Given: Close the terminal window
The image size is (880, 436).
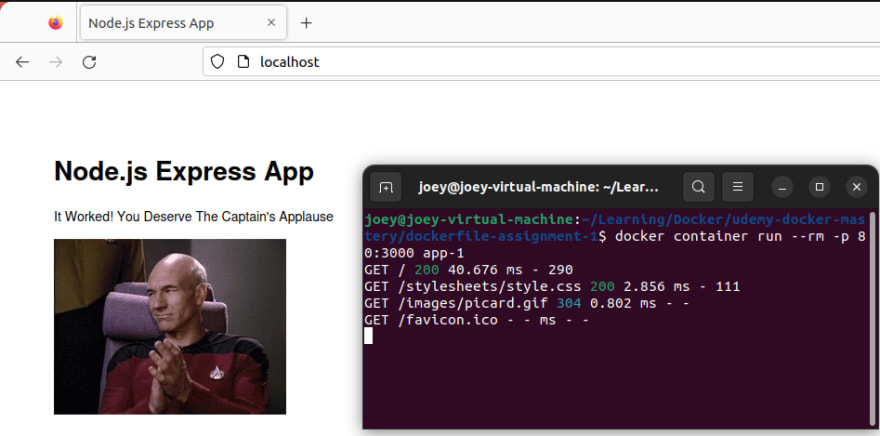Looking at the screenshot, I should [x=856, y=187].
